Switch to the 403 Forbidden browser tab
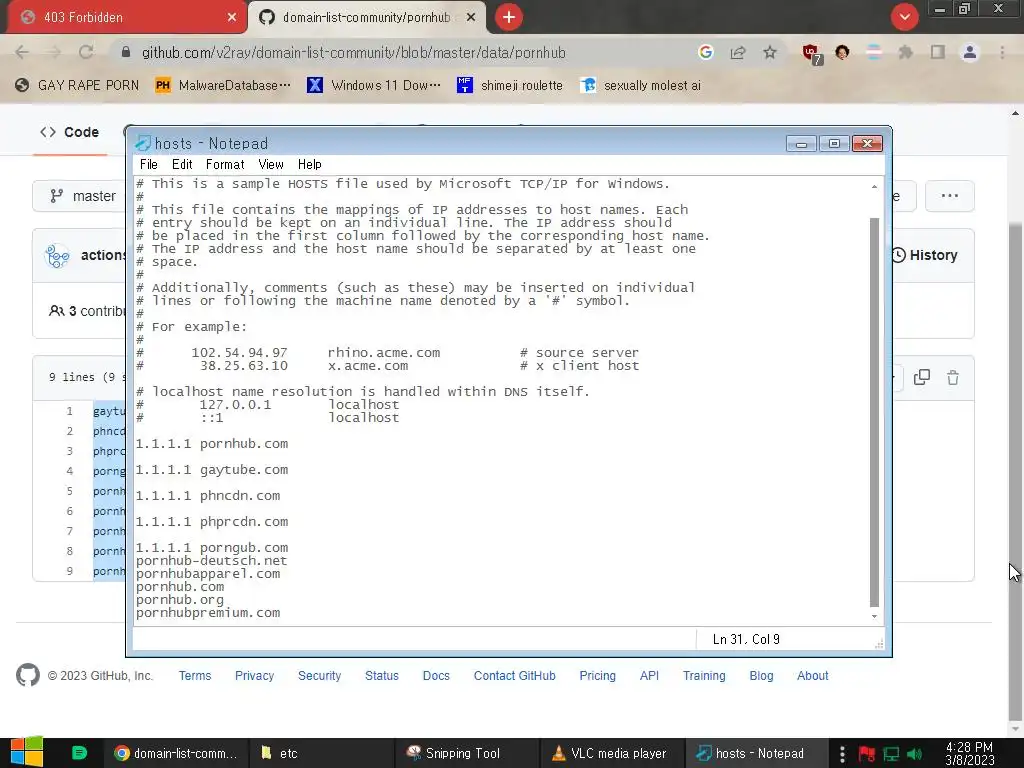This screenshot has height=768, width=1024. (127, 18)
